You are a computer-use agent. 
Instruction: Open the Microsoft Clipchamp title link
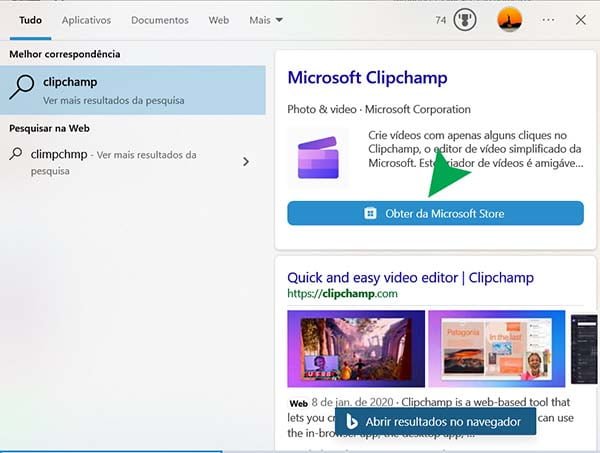367,78
